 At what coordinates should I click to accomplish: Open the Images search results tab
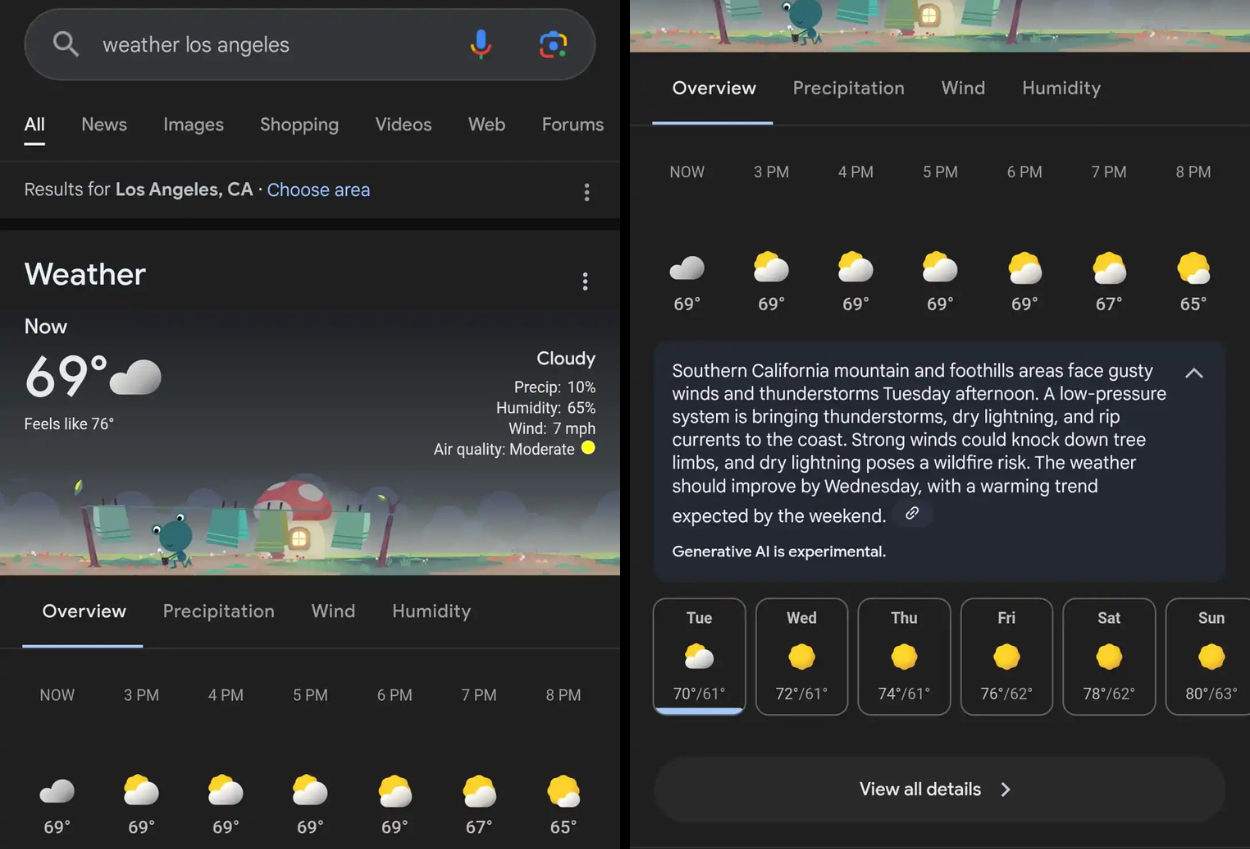click(193, 125)
